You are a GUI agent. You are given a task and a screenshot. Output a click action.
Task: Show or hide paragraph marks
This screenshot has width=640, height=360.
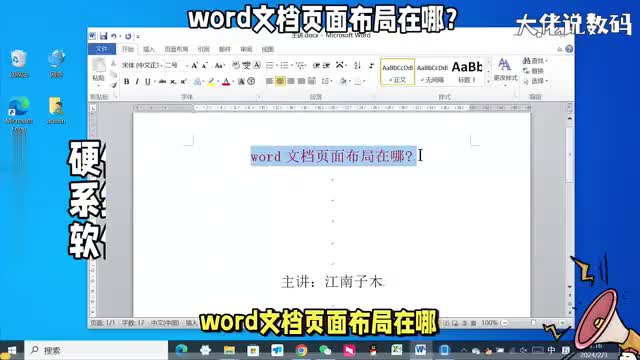coord(371,65)
